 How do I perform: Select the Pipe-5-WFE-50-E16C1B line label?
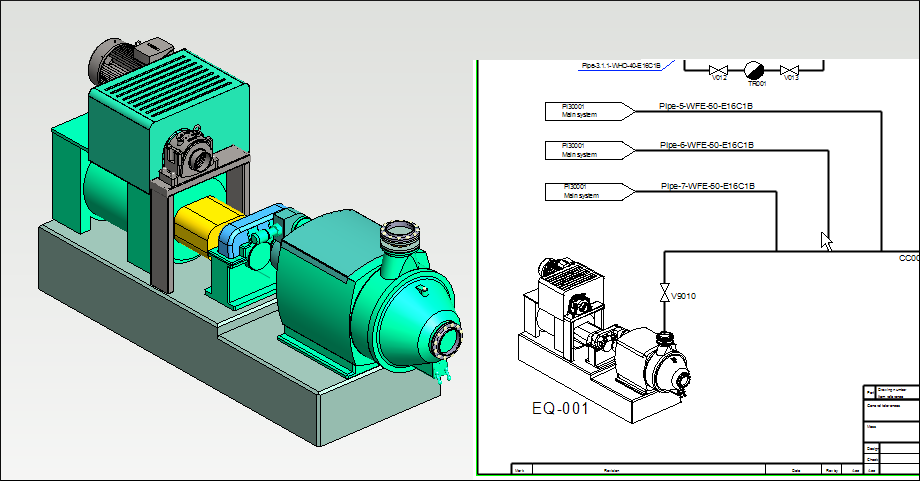[x=706, y=105]
